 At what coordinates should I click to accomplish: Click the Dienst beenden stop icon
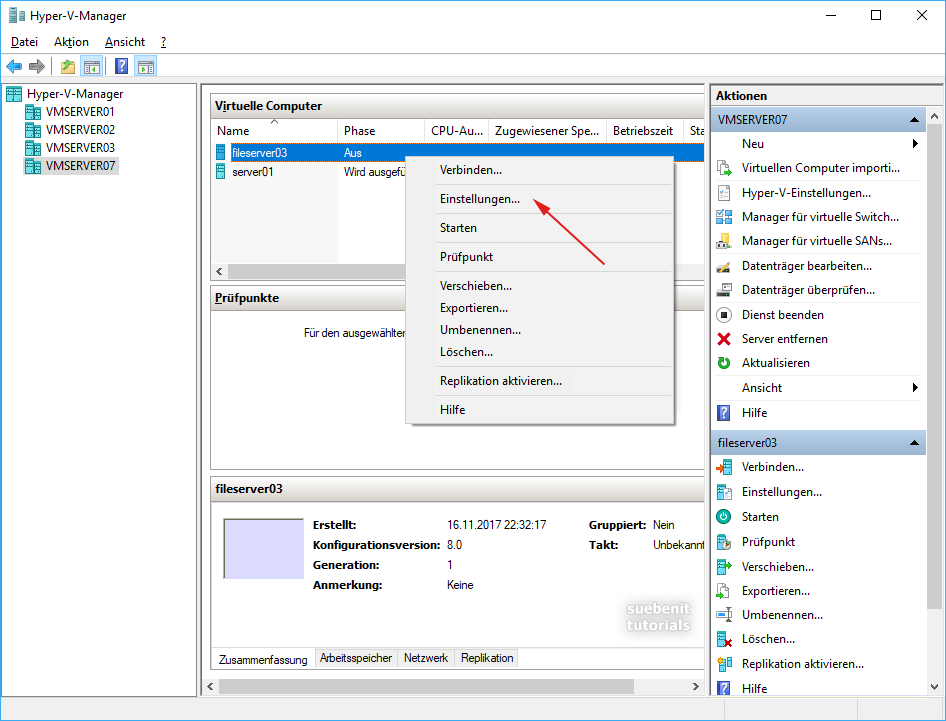click(724, 315)
